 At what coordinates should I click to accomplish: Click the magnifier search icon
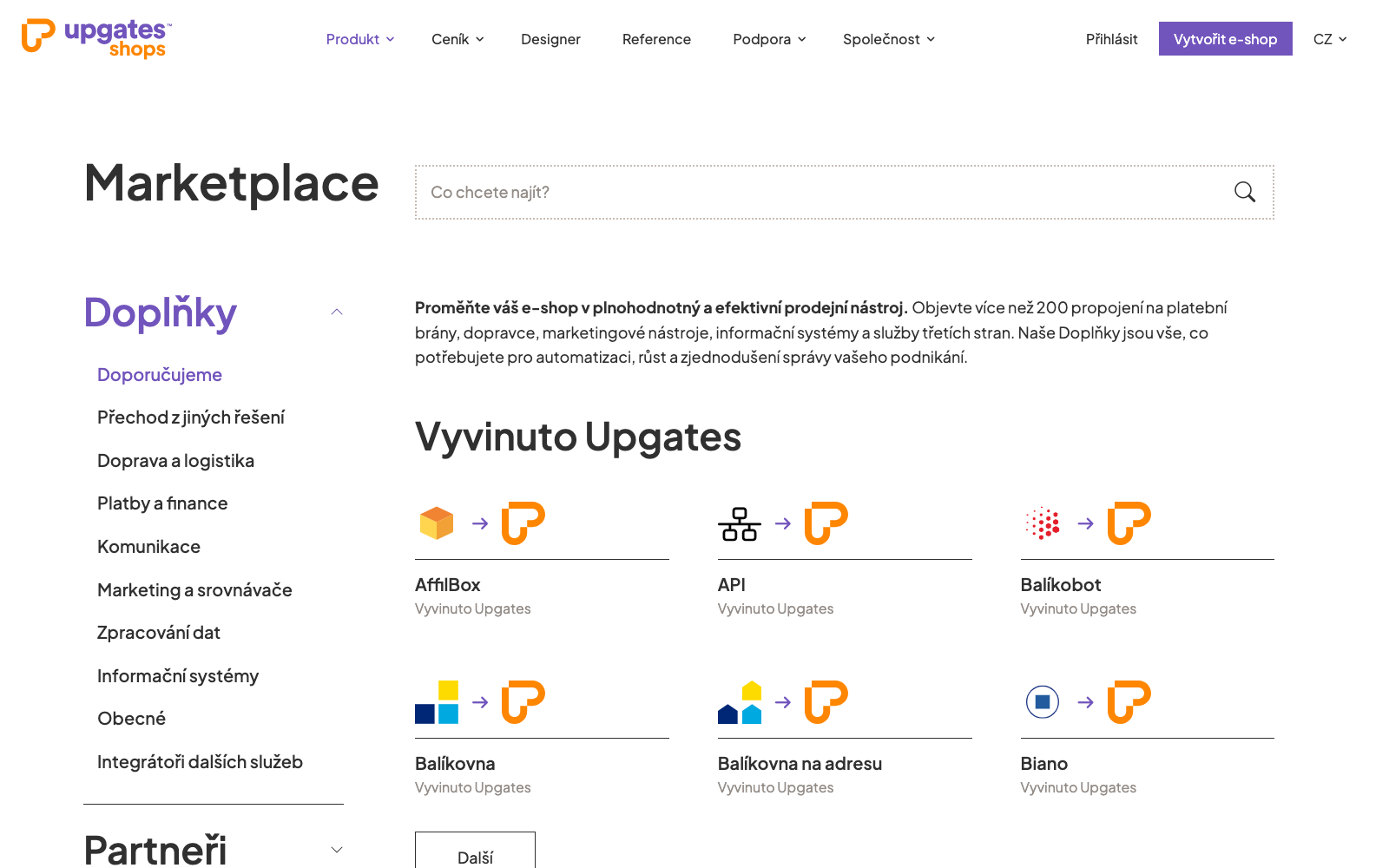coord(1245,192)
